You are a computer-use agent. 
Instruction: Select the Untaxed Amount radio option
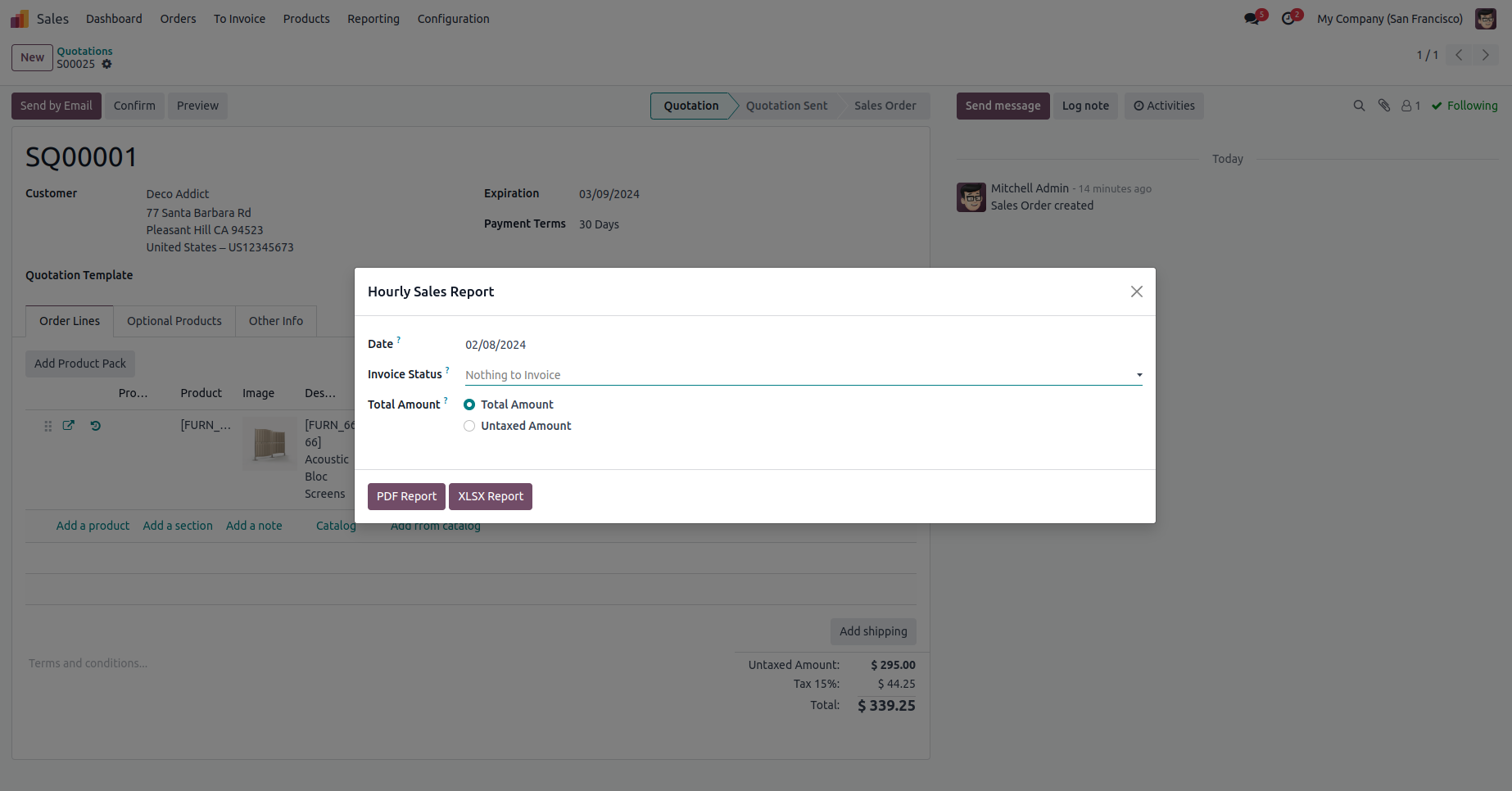tap(469, 426)
